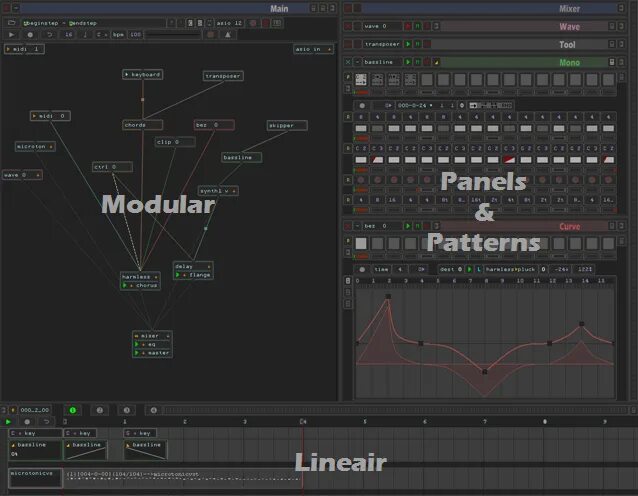This screenshot has height=496, width=638.
Task: Select the asio in module
Action: (313, 49)
